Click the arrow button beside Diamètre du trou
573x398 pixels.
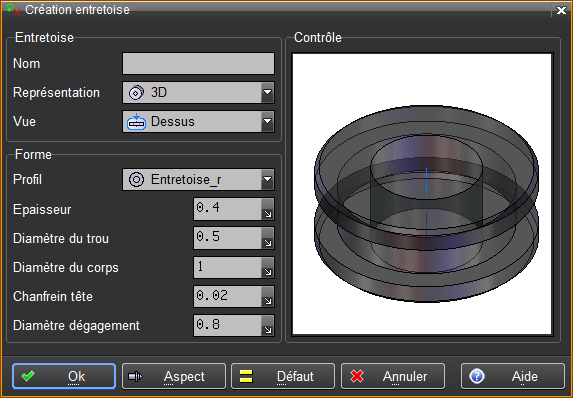tap(268, 238)
